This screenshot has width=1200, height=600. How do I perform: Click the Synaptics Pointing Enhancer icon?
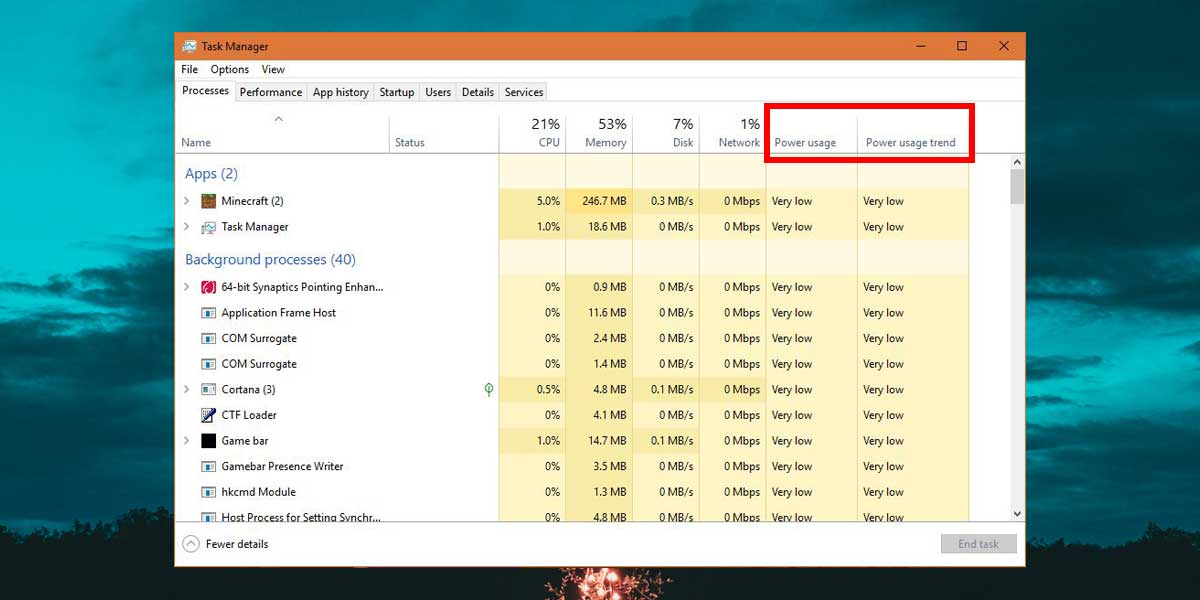coord(208,287)
